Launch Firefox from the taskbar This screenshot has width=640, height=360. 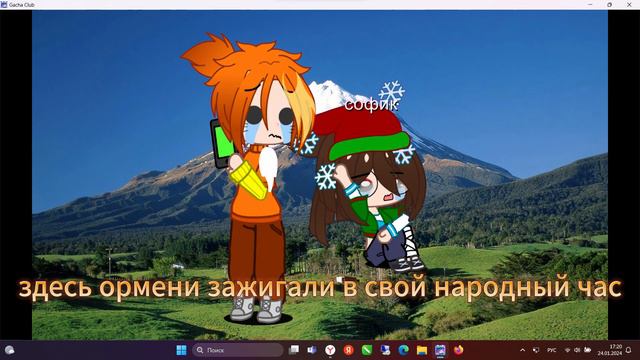click(458, 350)
